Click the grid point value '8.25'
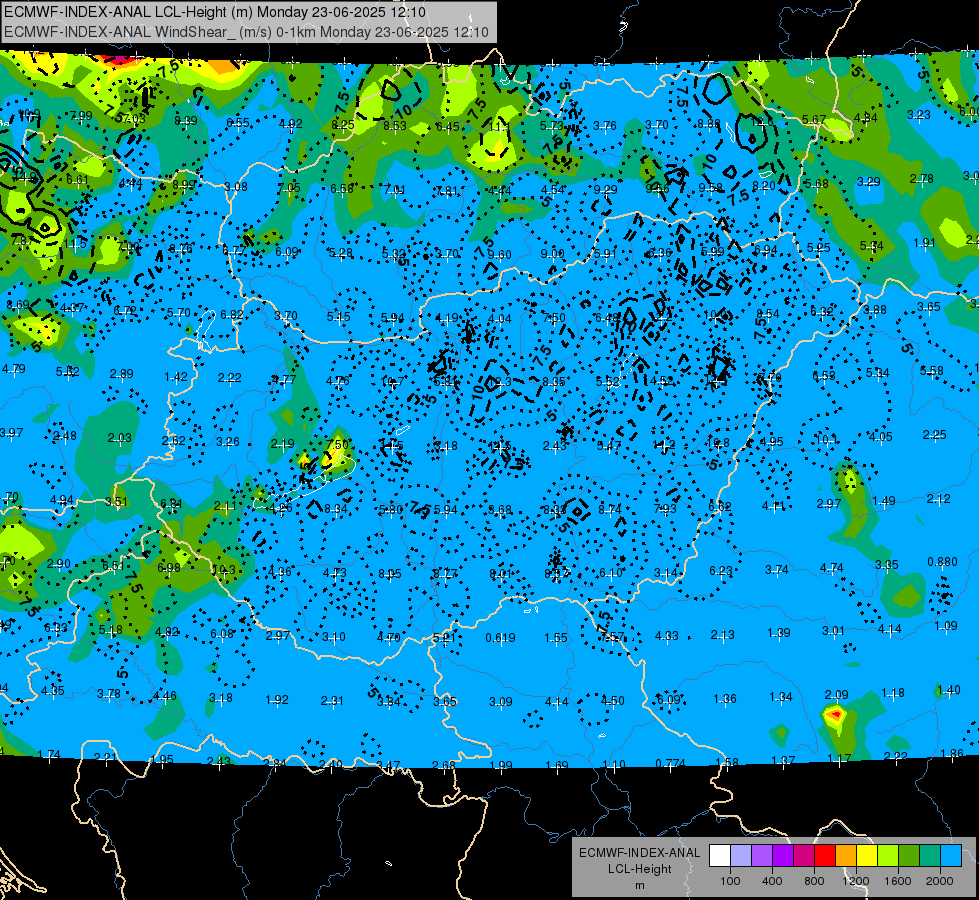The width and height of the screenshot is (979, 900). [x=343, y=125]
